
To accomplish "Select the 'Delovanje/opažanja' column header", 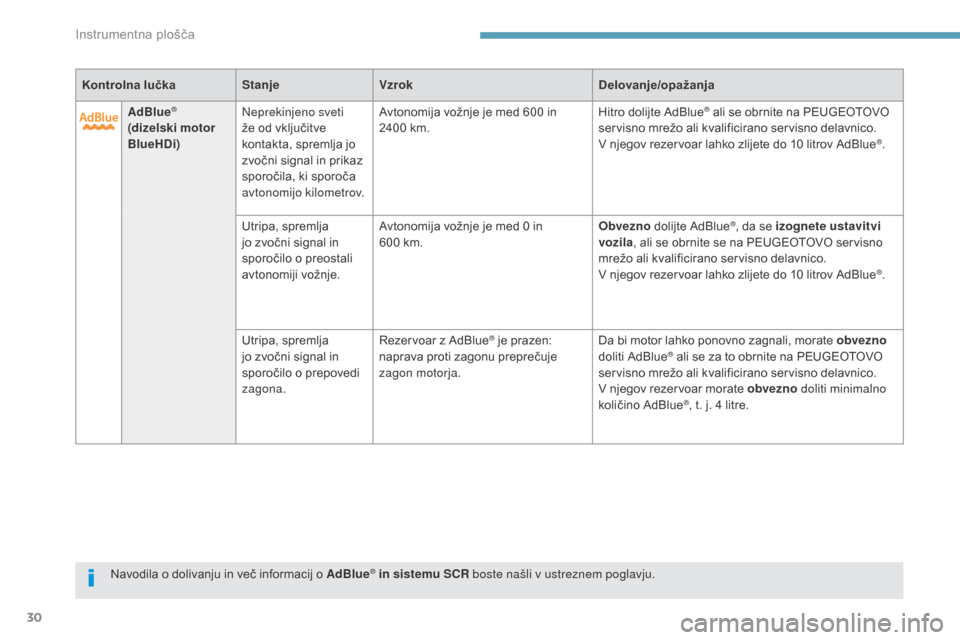I will click(x=748, y=85).
